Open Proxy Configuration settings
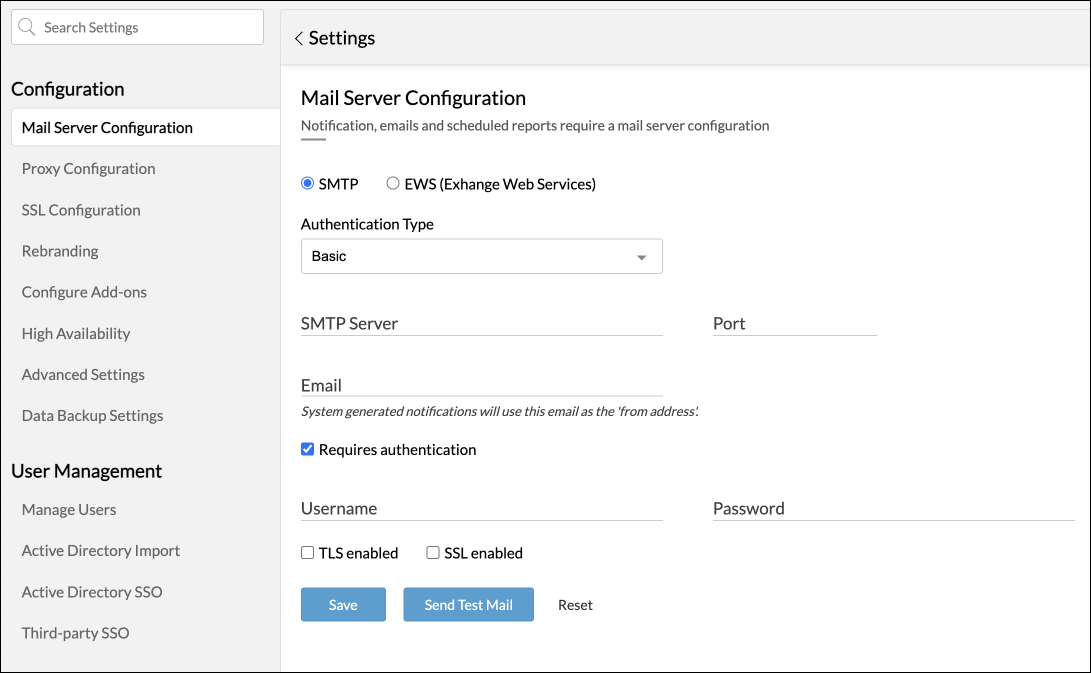Screen dimensions: 1091x673 coord(88,169)
